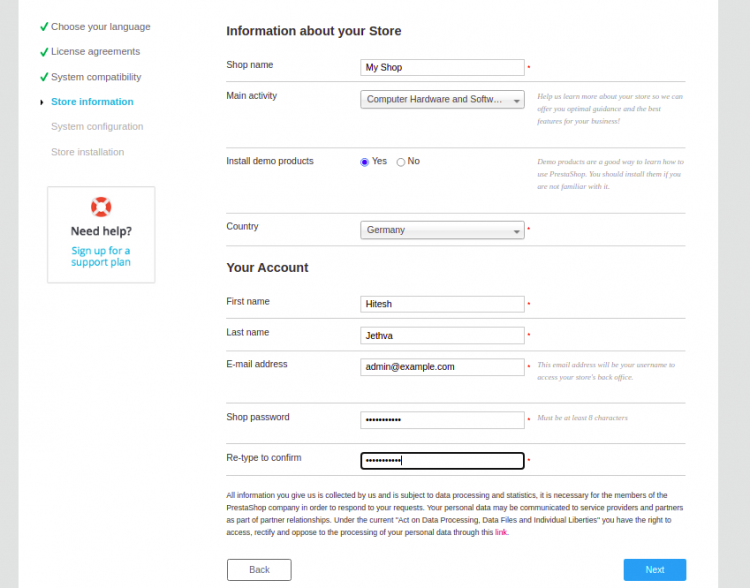Image resolution: width=750 pixels, height=588 pixels.
Task: Select Yes for Install demo products
Action: pyautogui.click(x=364, y=162)
